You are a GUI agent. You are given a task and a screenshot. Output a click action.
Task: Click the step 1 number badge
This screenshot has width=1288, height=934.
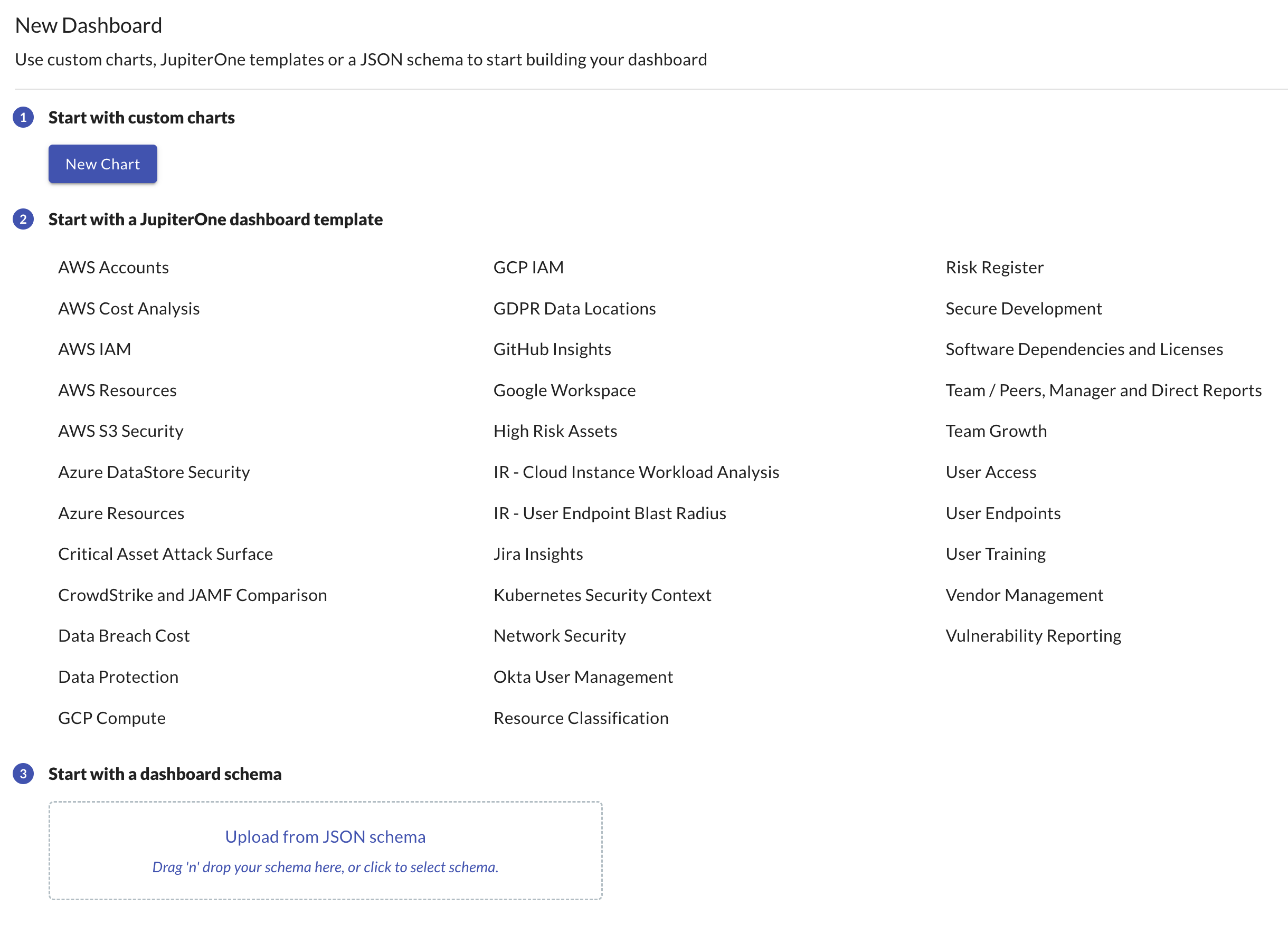pyautogui.click(x=23, y=118)
